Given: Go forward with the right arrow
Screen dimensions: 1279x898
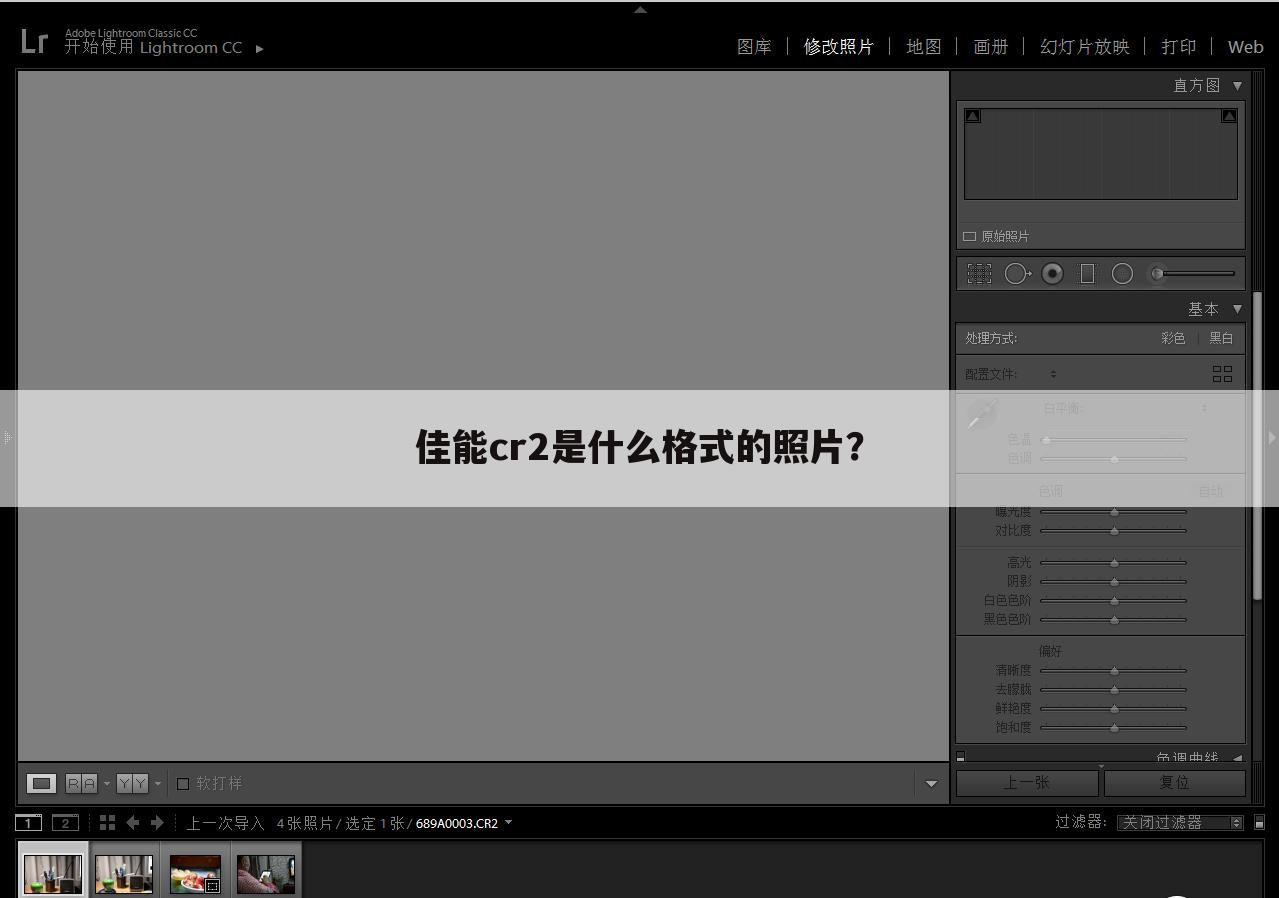Looking at the screenshot, I should coord(157,822).
